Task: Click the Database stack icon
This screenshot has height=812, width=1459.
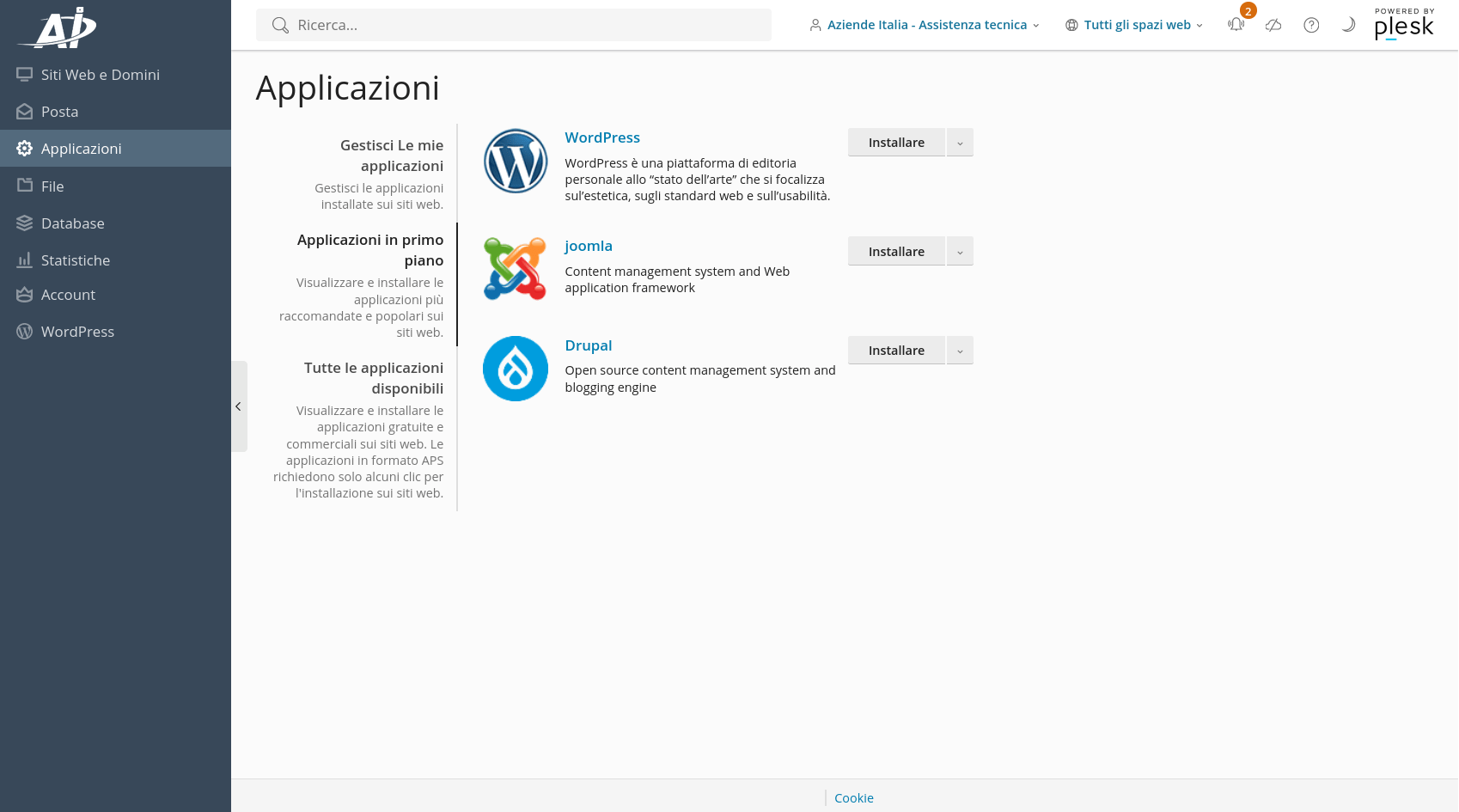Action: (24, 223)
